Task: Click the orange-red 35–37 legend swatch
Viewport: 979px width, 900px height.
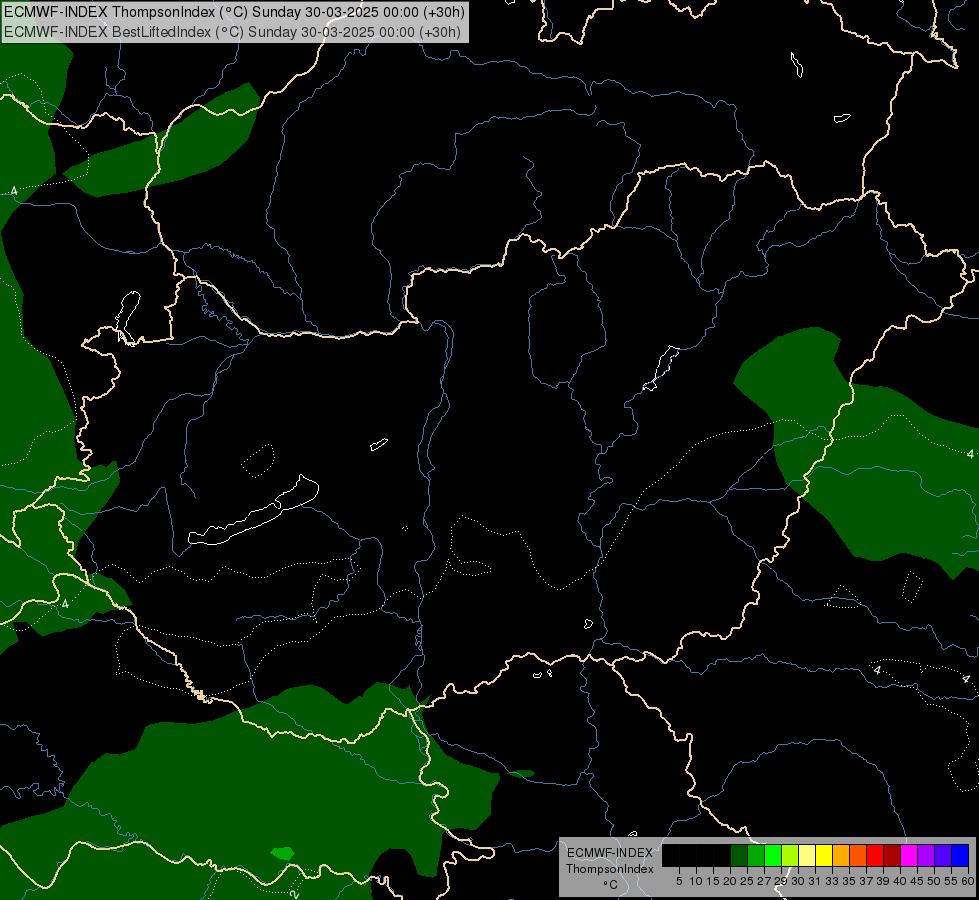Action: (858, 855)
